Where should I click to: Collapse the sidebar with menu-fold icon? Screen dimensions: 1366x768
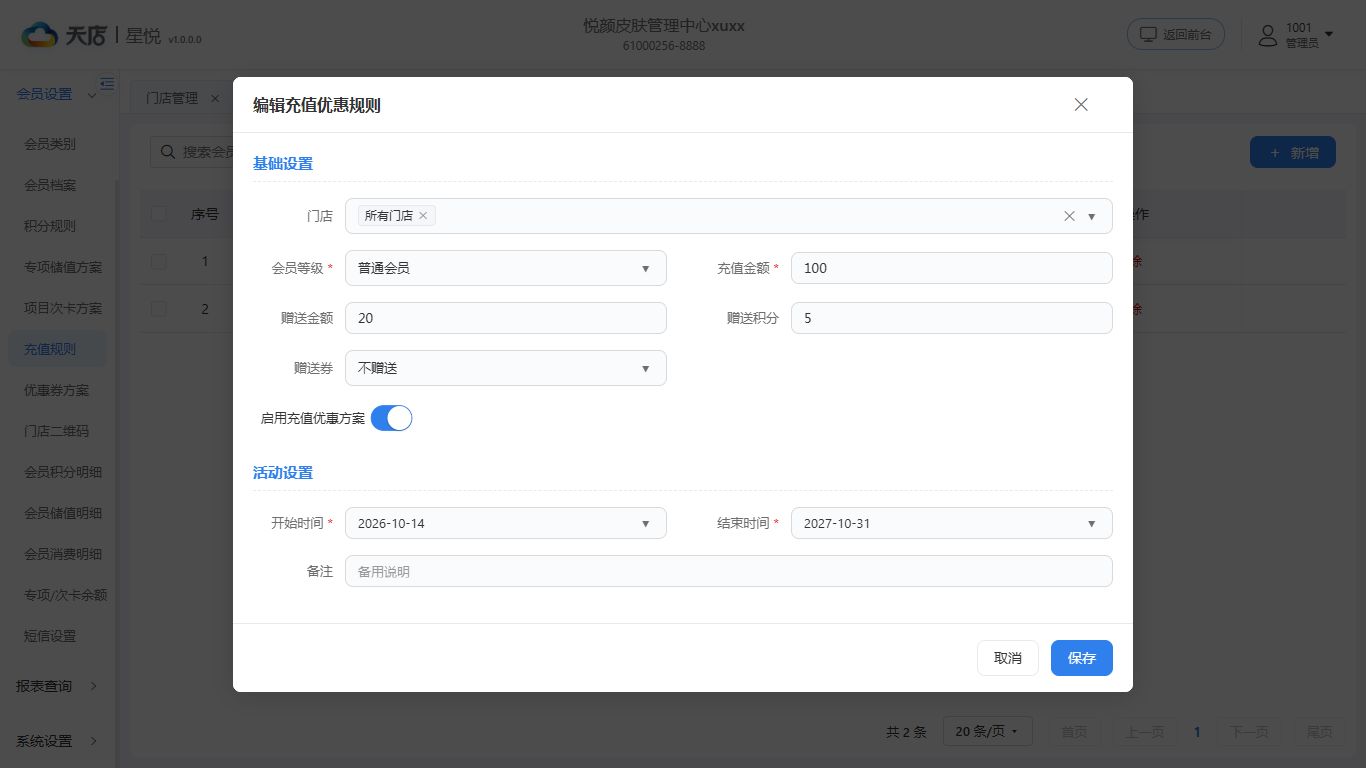(107, 83)
